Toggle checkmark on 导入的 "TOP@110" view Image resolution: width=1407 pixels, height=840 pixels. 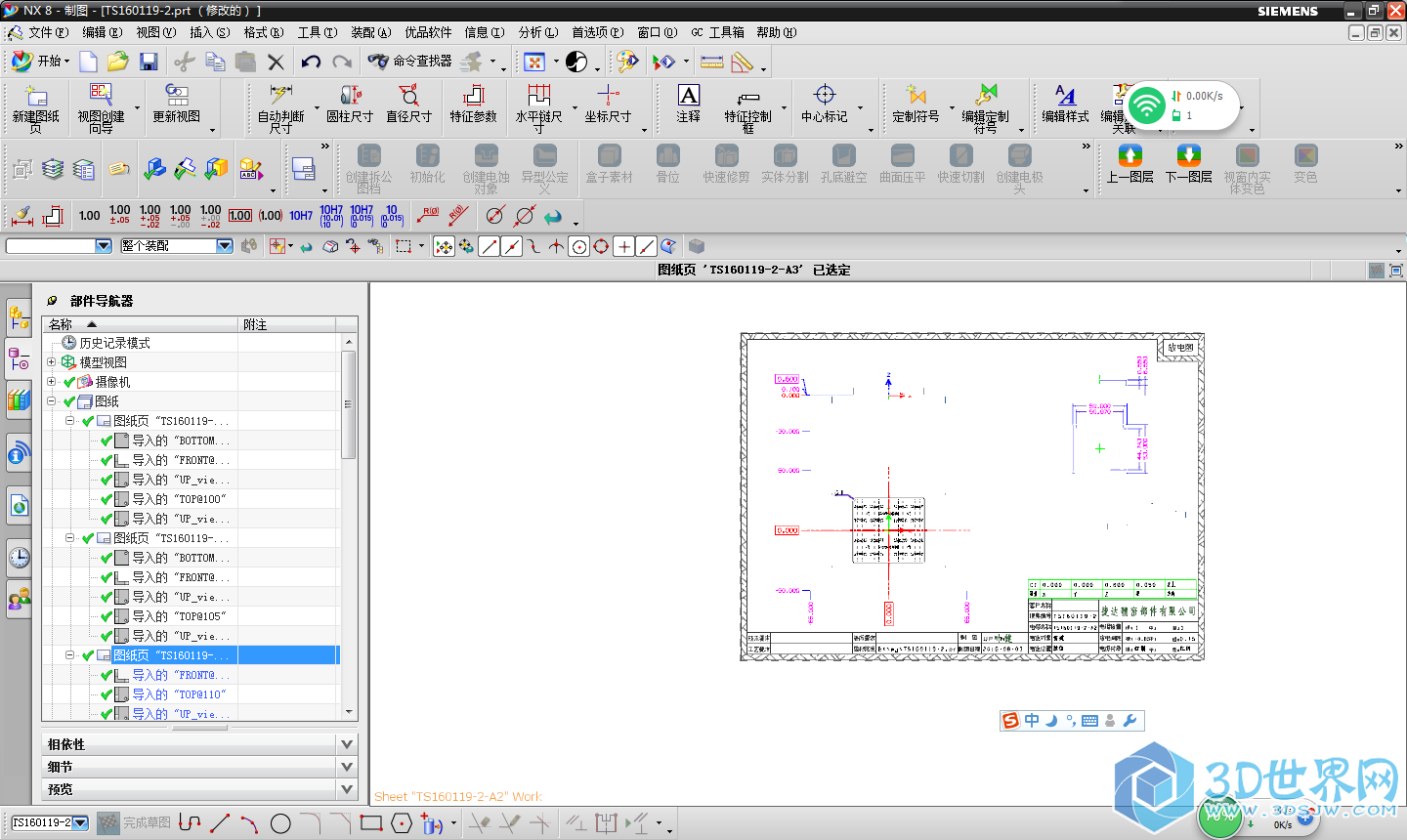point(107,694)
